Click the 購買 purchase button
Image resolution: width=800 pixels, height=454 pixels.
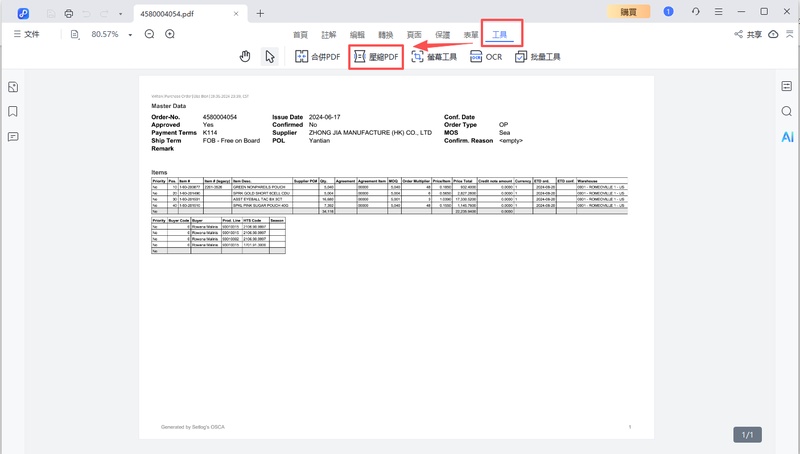click(x=629, y=12)
